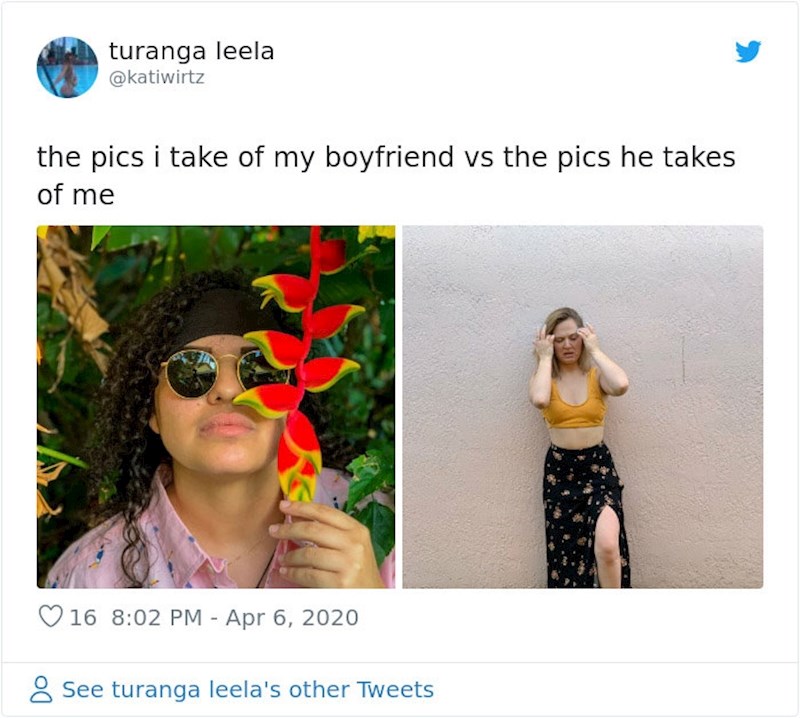
Task: Click the tweet text ending 'of me'
Action: click(75, 194)
